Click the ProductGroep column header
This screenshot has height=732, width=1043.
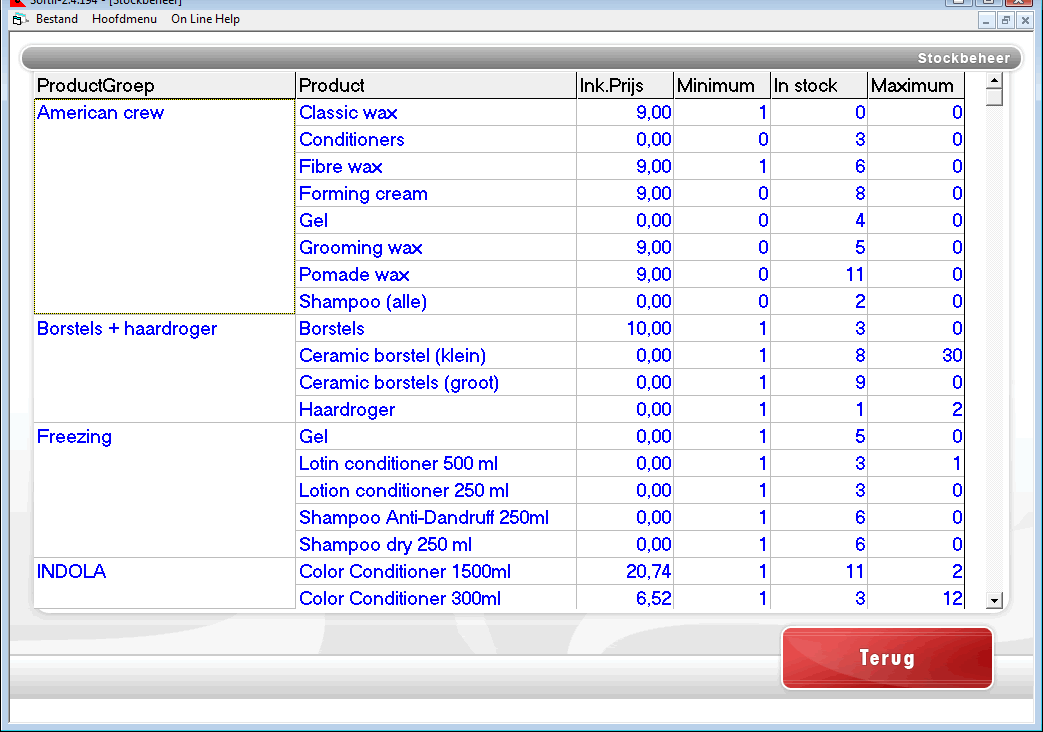click(164, 85)
